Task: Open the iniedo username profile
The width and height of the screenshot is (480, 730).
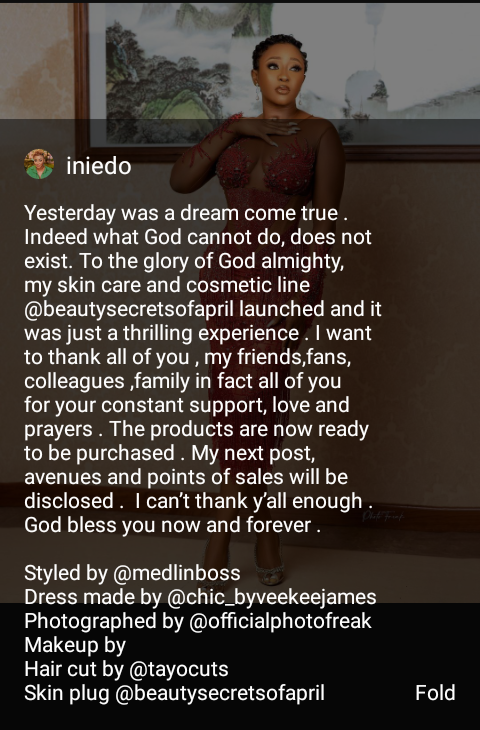Action: click(x=99, y=166)
